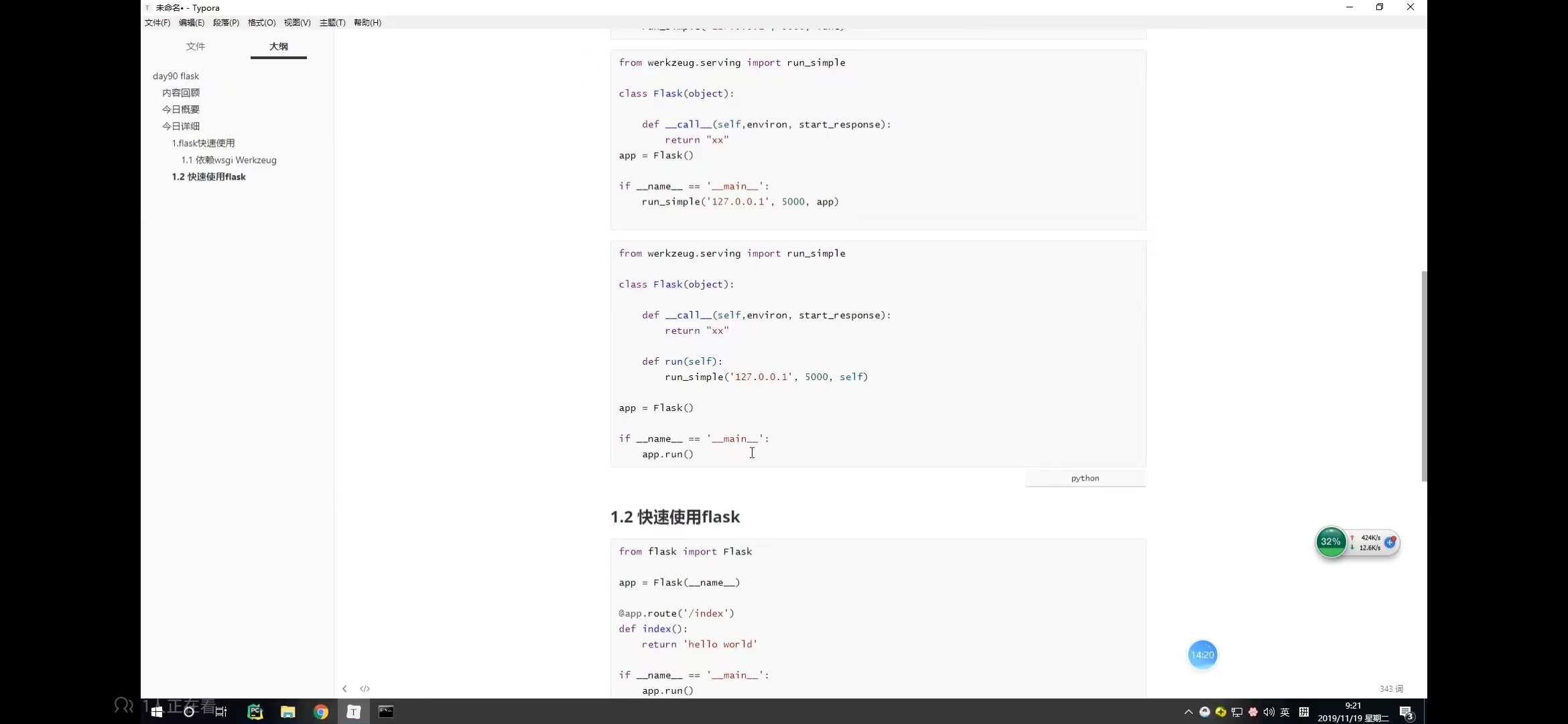Click the Typora taskbar icon
This screenshot has width=1568, height=724.
click(353, 712)
